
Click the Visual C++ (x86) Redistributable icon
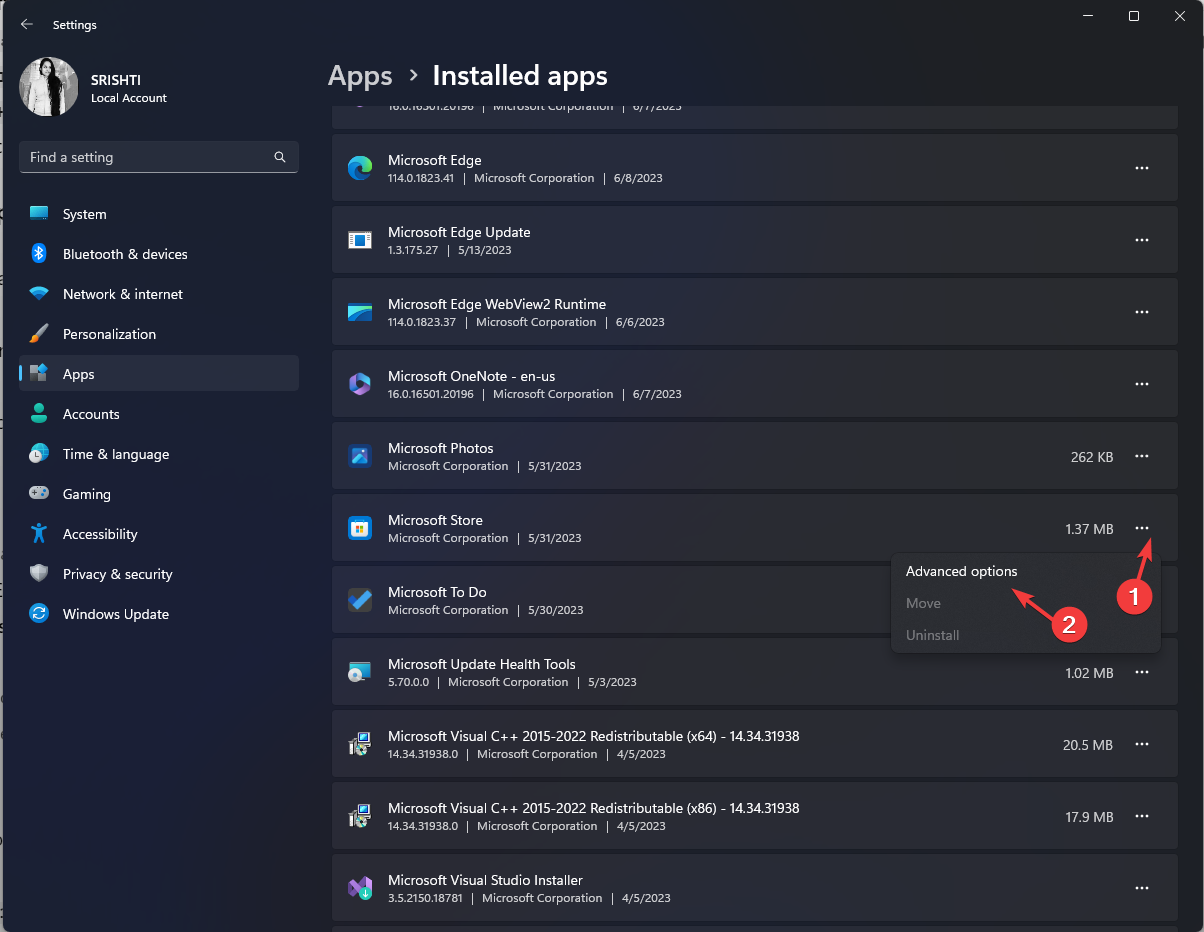click(x=360, y=816)
